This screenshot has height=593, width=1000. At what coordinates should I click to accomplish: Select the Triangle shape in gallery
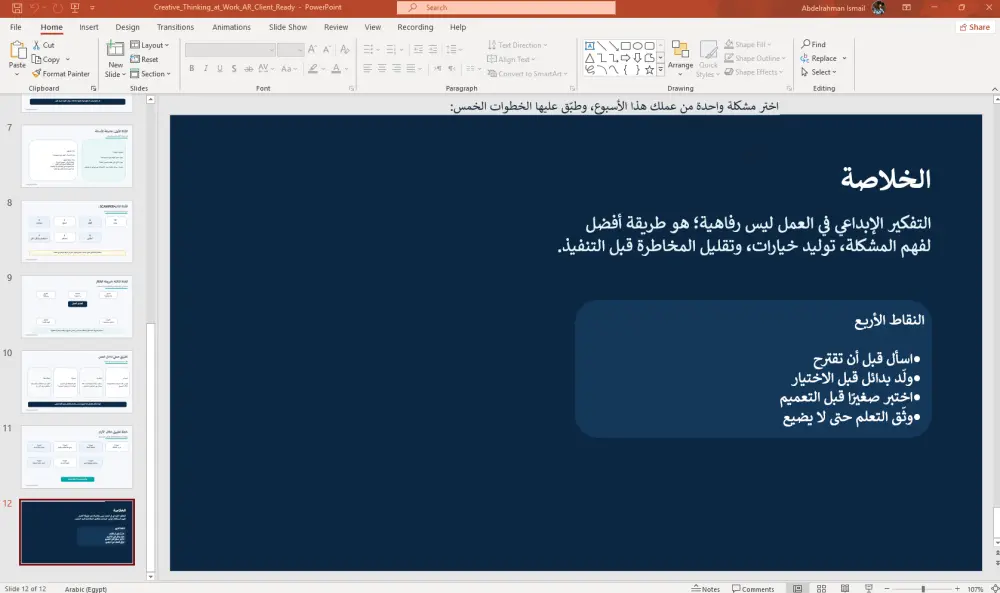click(x=590, y=58)
